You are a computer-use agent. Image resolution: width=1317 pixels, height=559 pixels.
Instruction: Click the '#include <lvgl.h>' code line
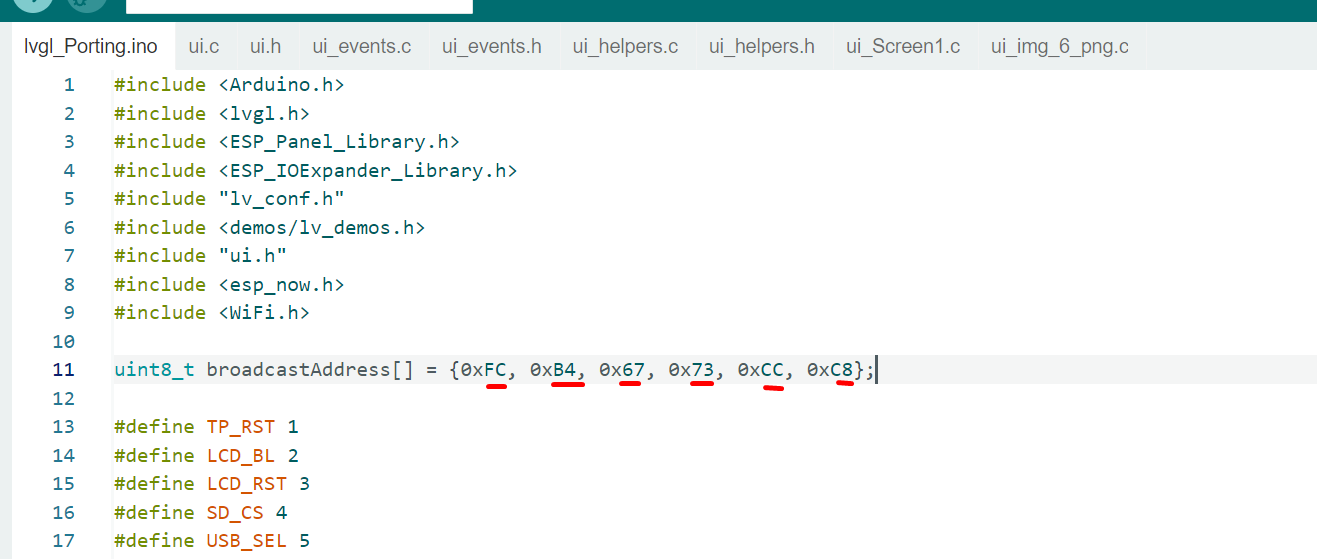coord(212,114)
